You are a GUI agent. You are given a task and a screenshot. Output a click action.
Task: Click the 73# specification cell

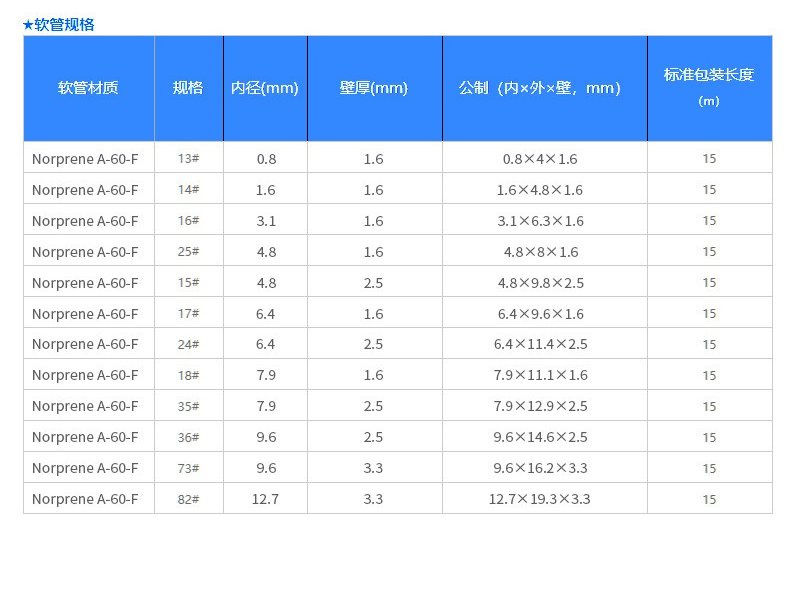tap(188, 469)
